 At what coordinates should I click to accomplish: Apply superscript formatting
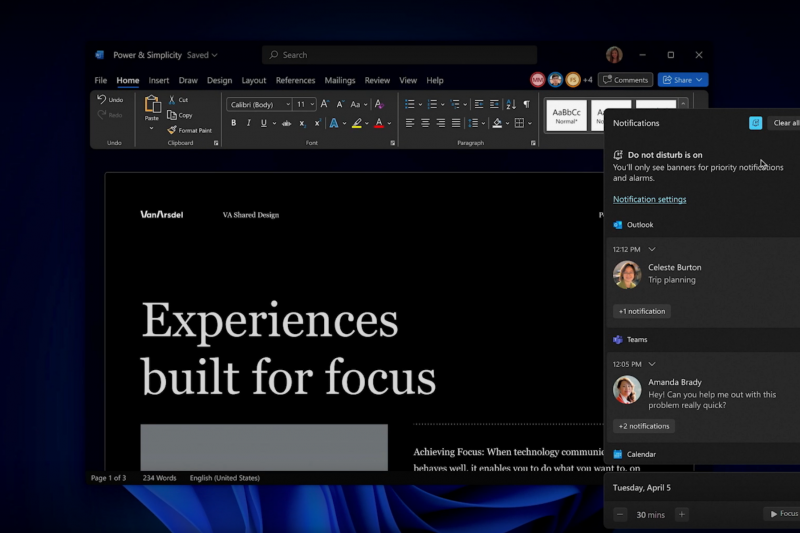[x=317, y=123]
